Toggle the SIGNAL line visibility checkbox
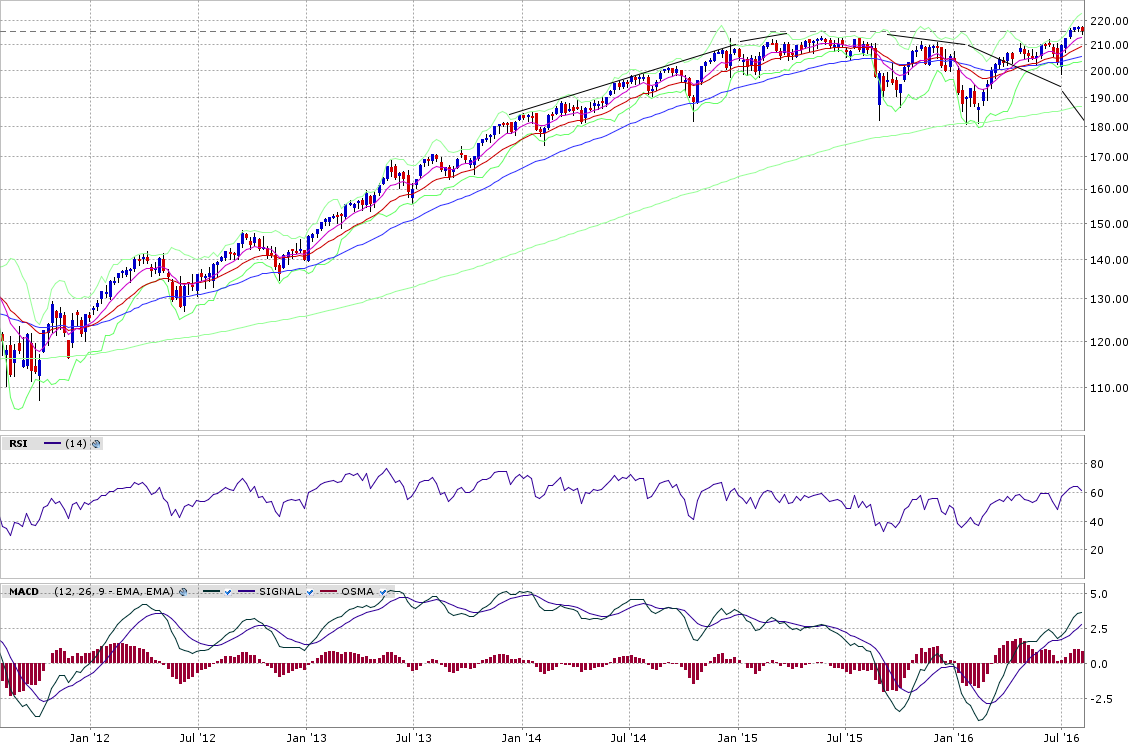Image resolution: width=1137 pixels, height=752 pixels. 310,592
